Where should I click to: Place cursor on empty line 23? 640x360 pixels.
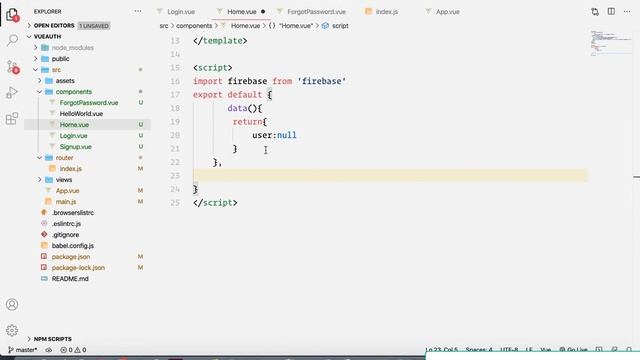pos(390,176)
